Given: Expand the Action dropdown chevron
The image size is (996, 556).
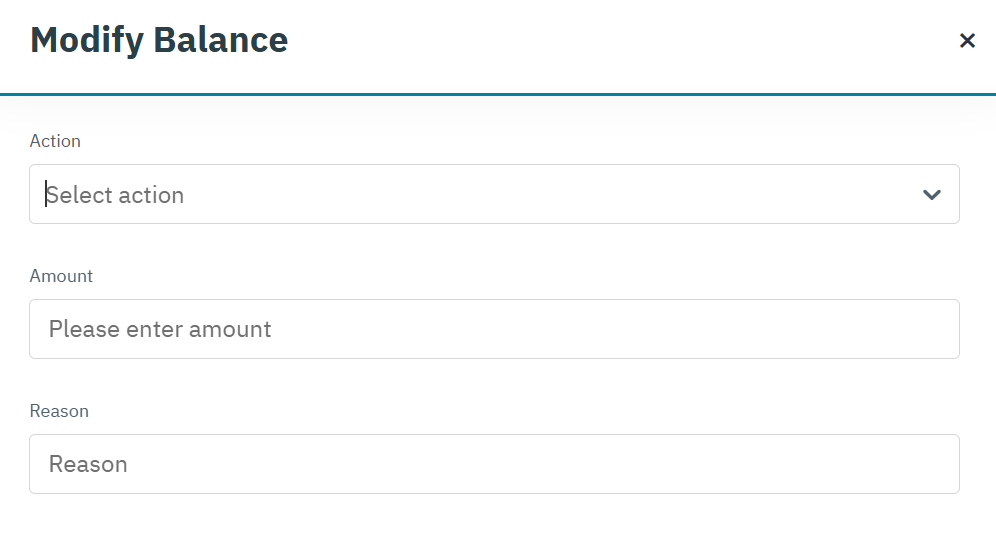Looking at the screenshot, I should click(932, 194).
